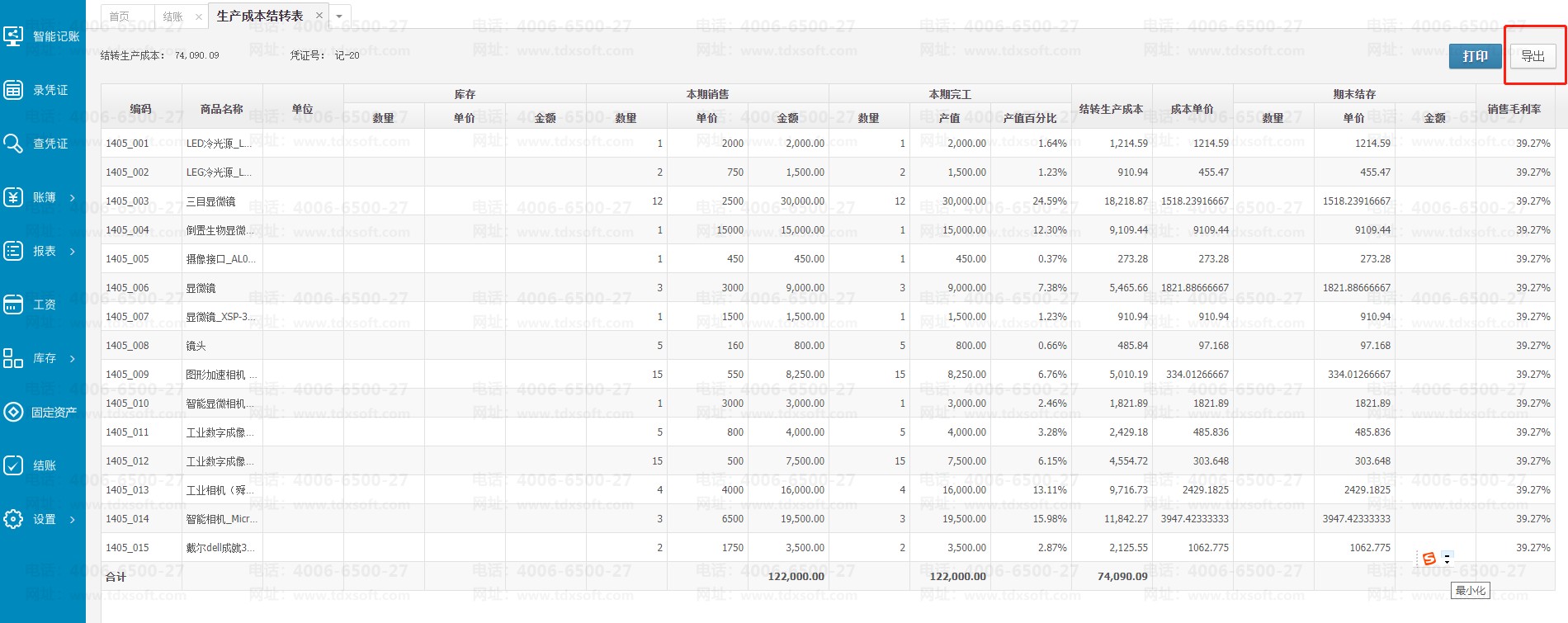Close the 生产成本结转表 tab

pos(319,16)
